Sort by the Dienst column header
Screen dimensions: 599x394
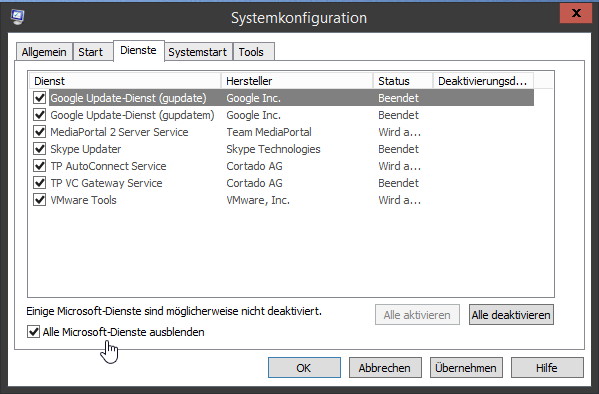(x=125, y=81)
